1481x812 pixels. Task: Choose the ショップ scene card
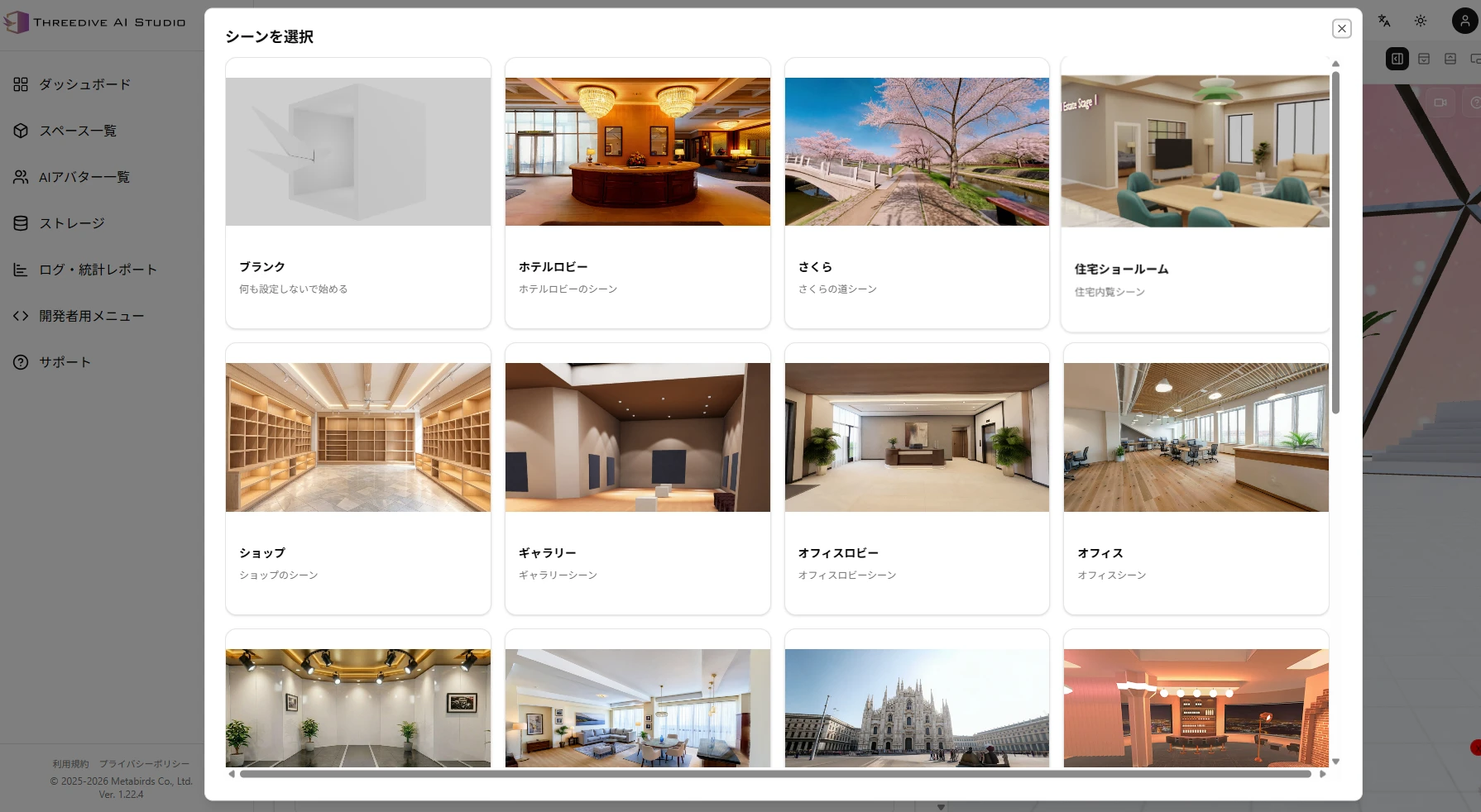pyautogui.click(x=358, y=480)
